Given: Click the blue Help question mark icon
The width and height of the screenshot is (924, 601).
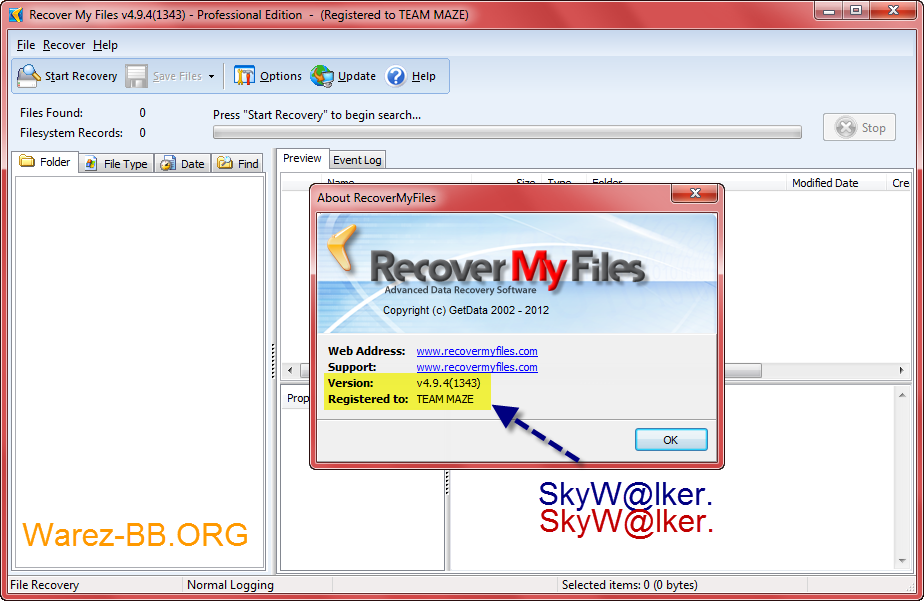Looking at the screenshot, I should (x=396, y=76).
